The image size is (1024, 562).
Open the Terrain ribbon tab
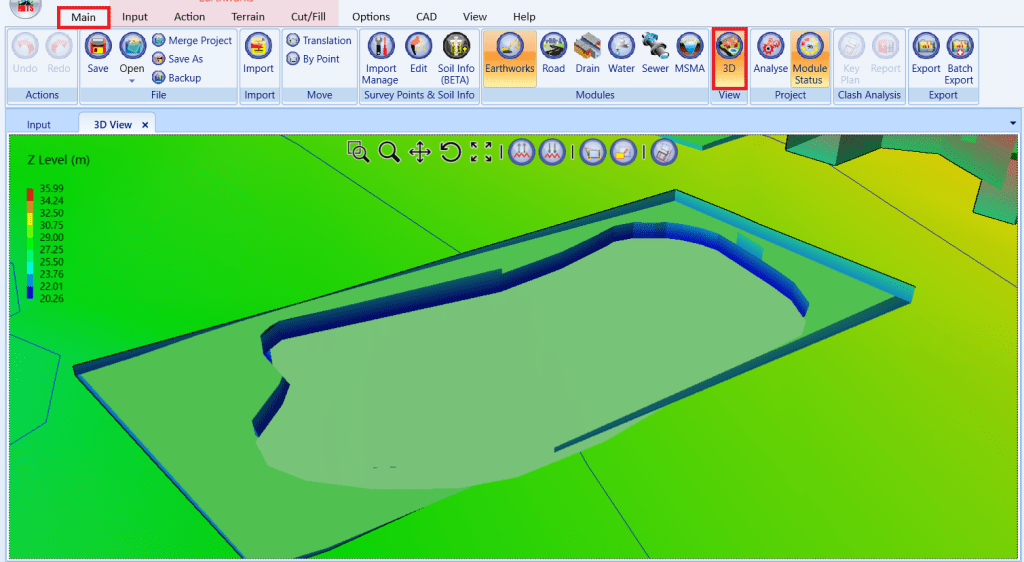coord(248,17)
